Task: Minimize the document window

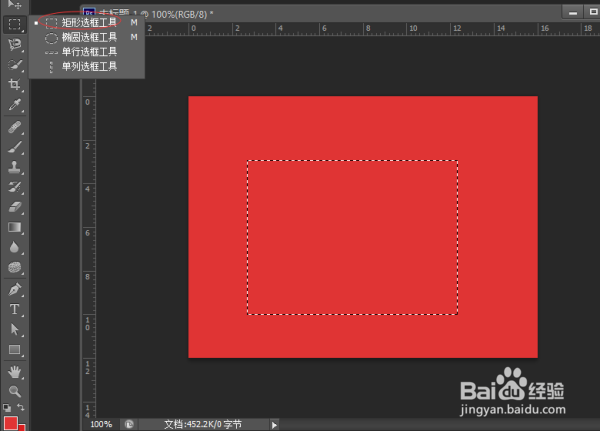Action: pyautogui.click(x=573, y=13)
